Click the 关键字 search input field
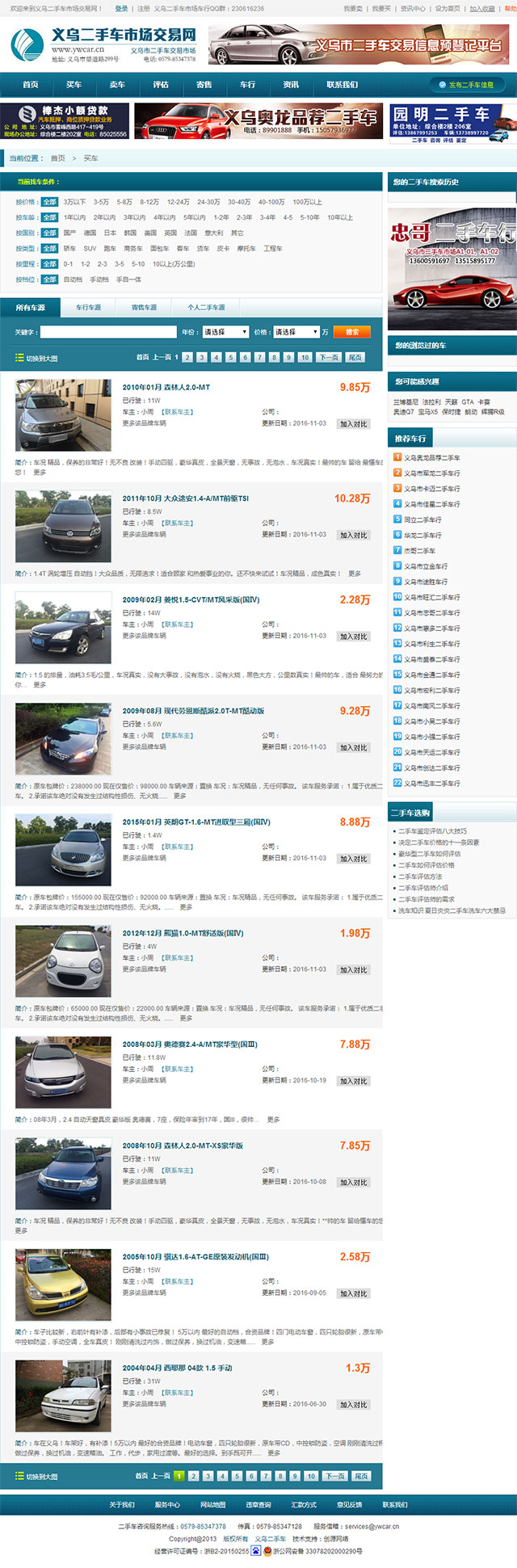 click(x=108, y=332)
